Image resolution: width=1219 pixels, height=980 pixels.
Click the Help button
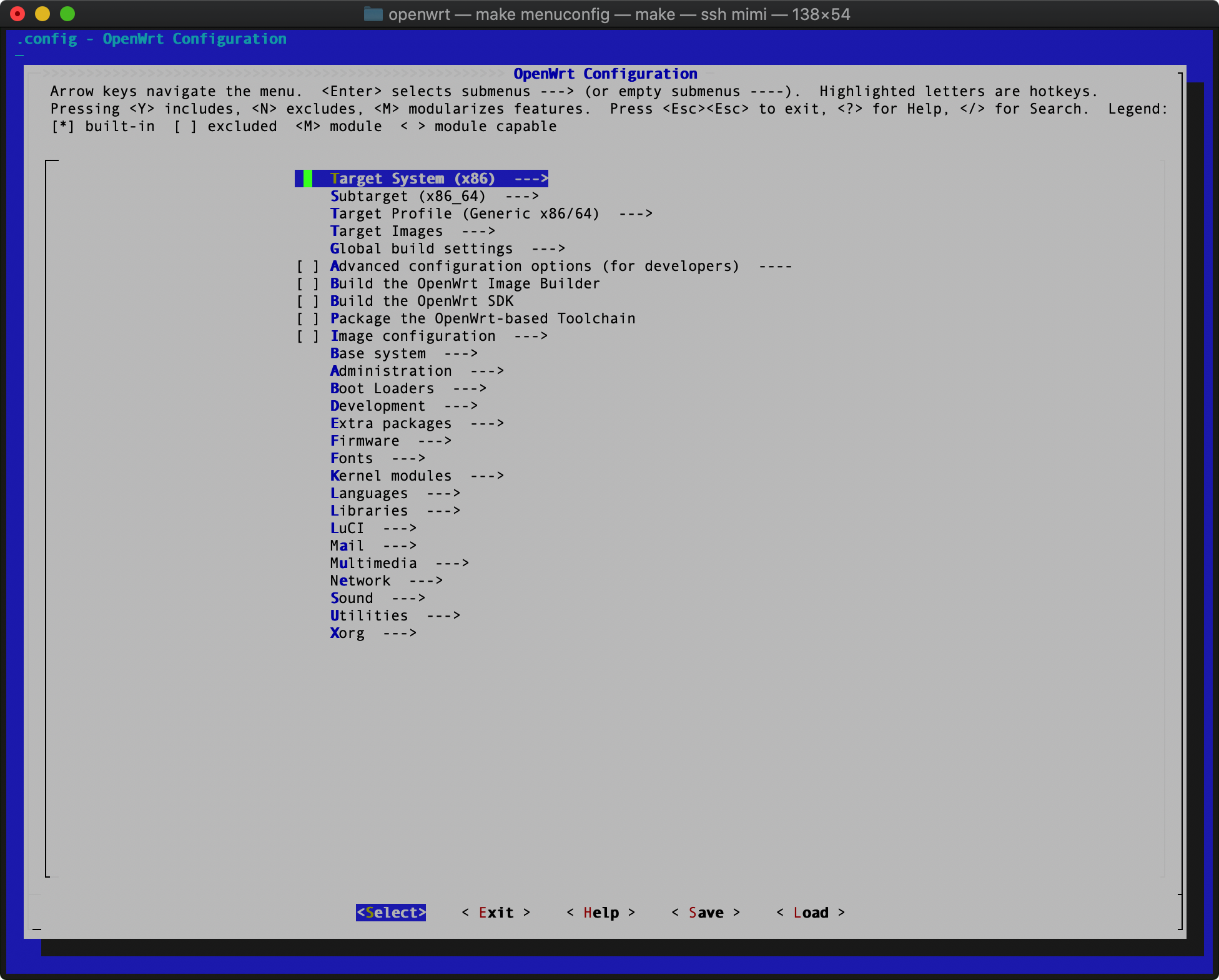point(601,913)
